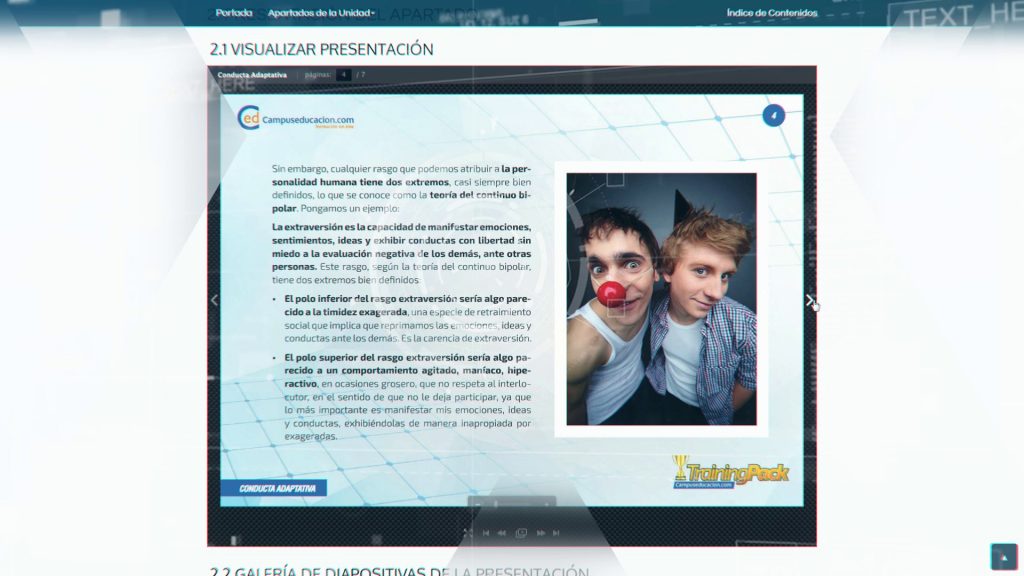Click the blue slide number badge

pyautogui.click(x=773, y=115)
